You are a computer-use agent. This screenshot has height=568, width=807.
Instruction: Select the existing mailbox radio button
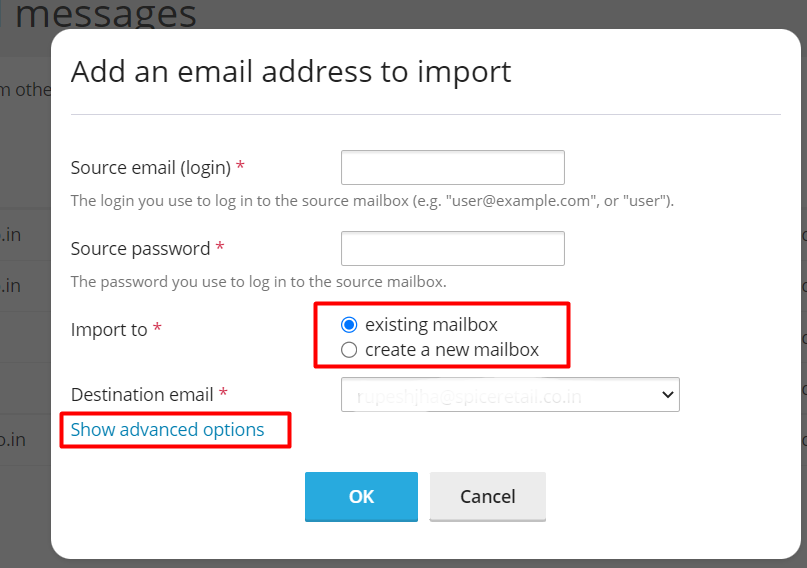point(349,325)
